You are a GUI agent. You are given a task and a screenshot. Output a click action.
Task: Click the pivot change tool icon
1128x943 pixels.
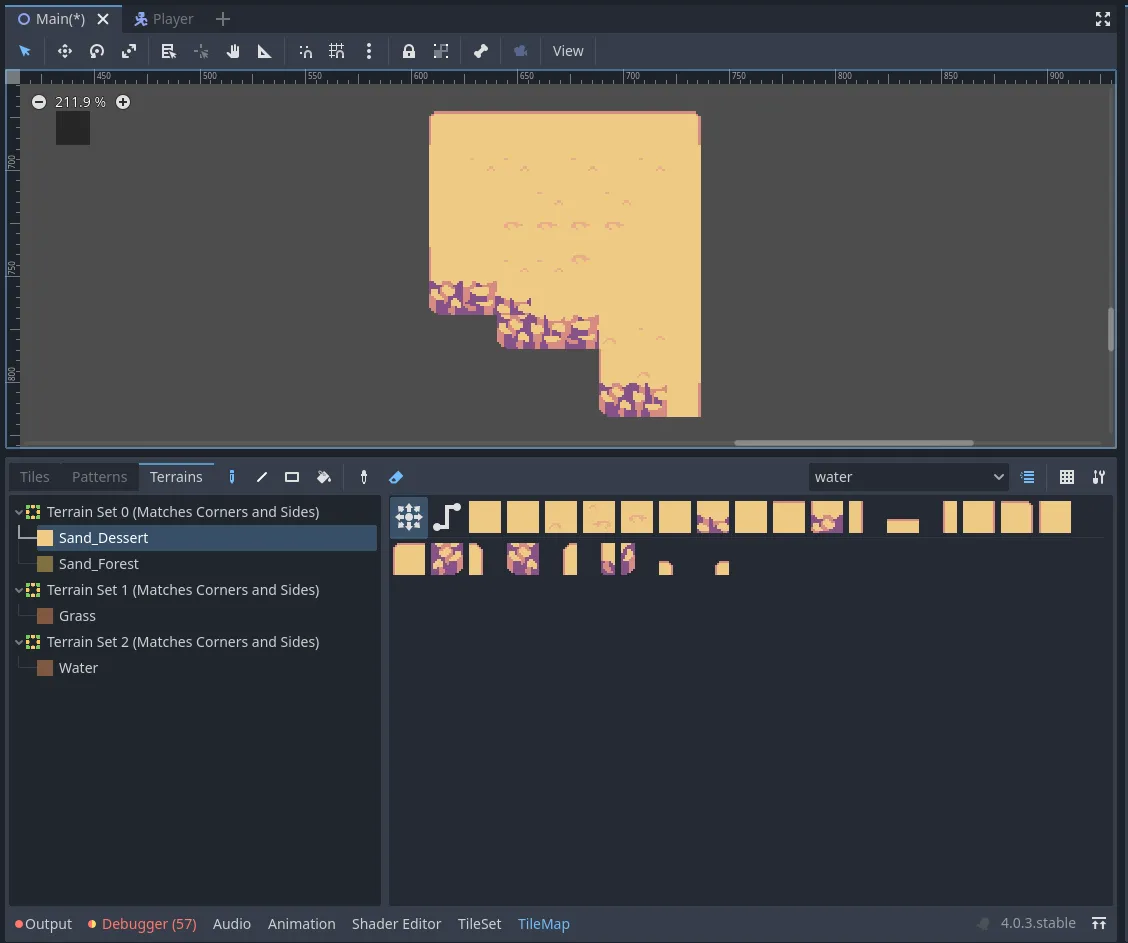(201, 51)
